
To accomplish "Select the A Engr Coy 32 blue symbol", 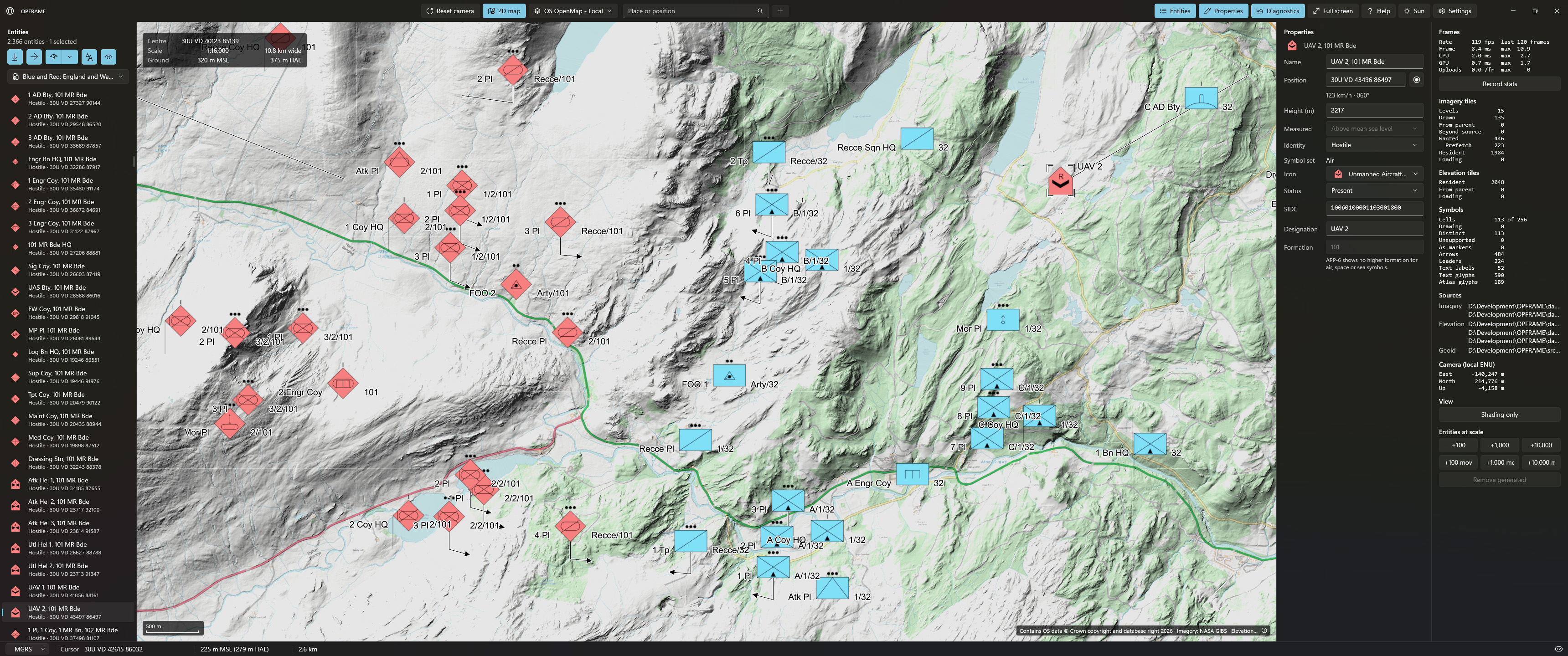I will [x=913, y=474].
